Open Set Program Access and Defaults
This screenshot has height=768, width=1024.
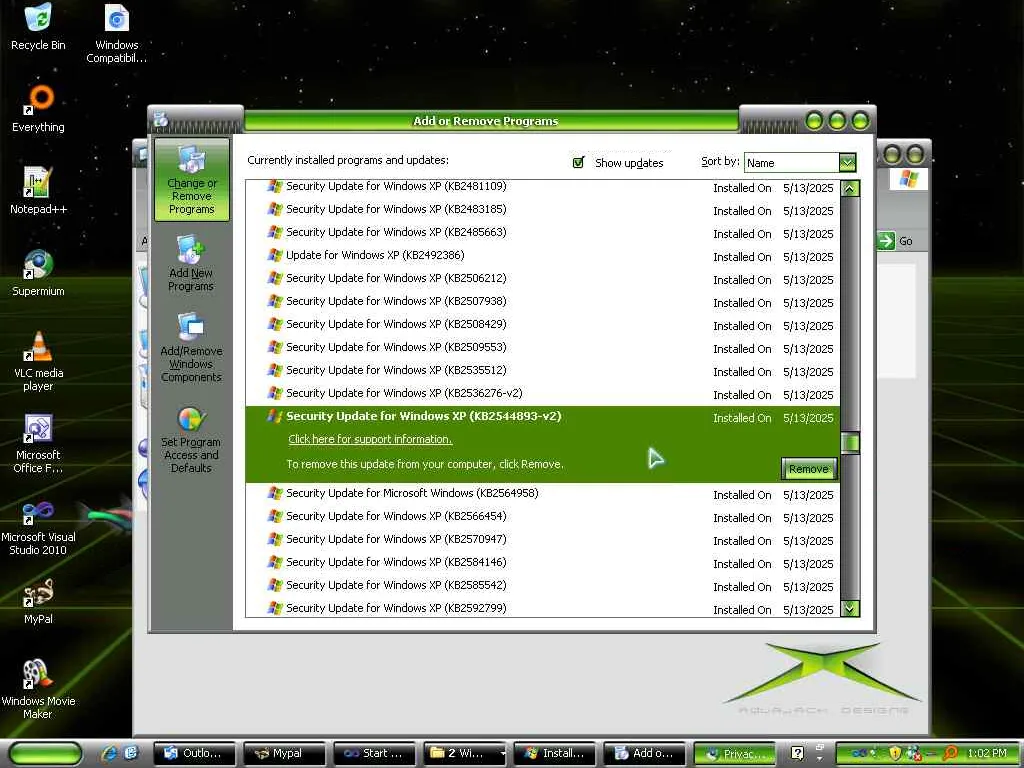[x=191, y=439]
